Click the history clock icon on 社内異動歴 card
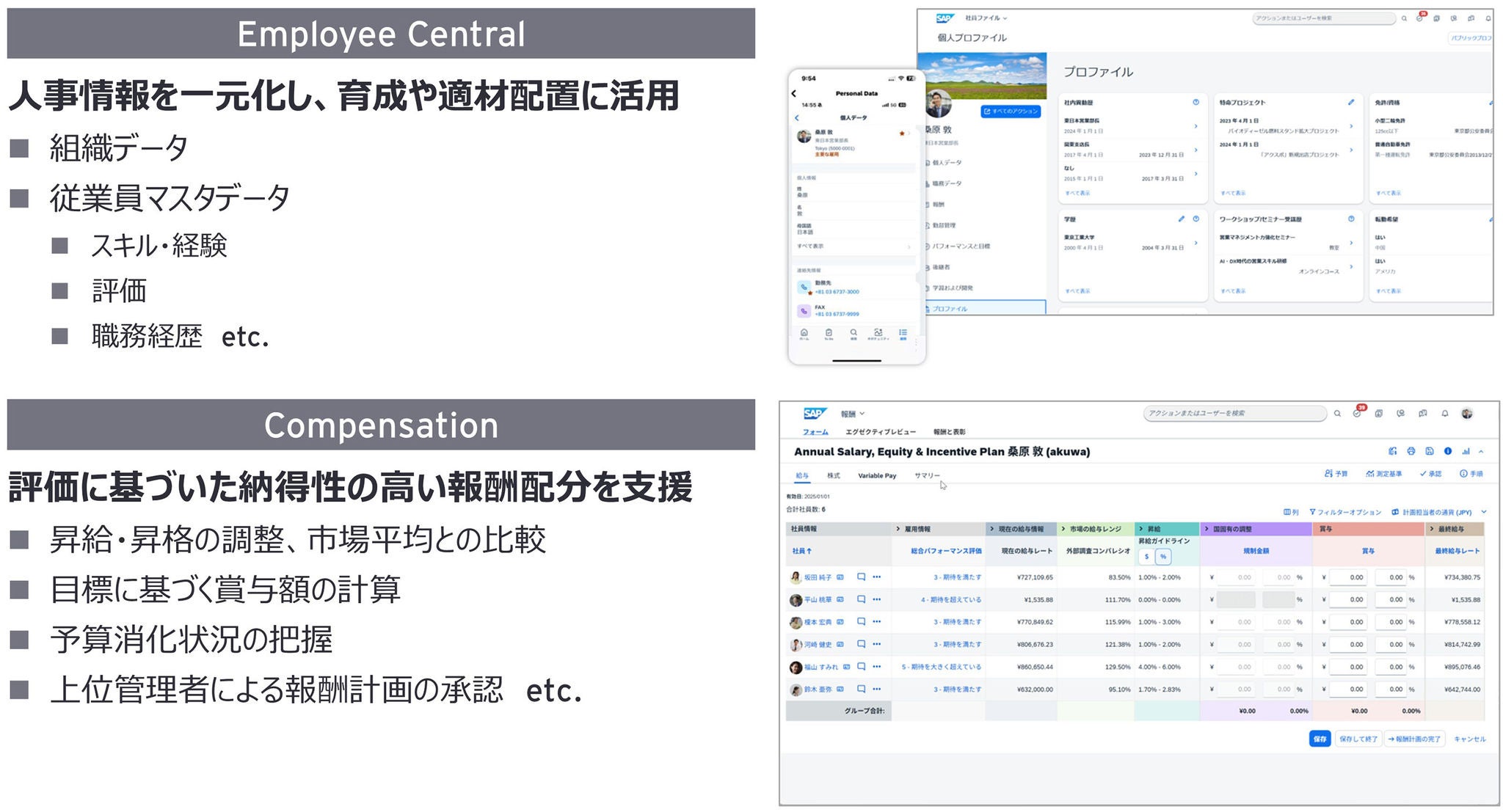 coord(1196,103)
